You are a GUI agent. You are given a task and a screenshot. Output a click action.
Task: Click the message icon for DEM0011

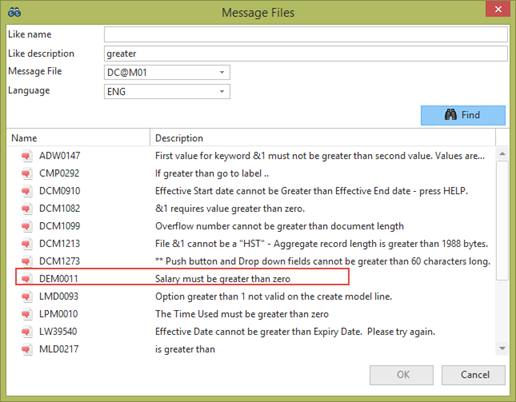[x=27, y=279]
